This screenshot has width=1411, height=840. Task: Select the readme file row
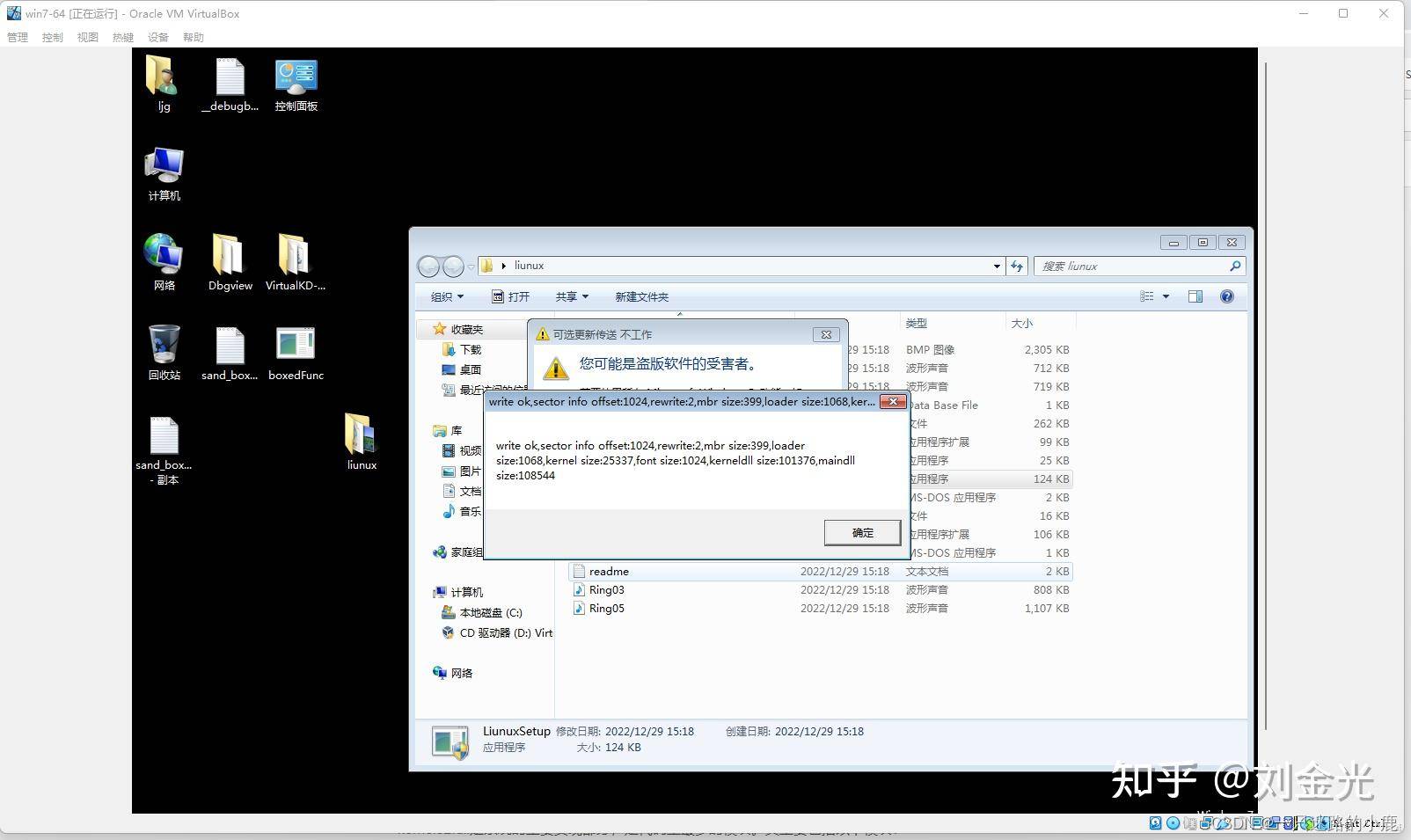point(820,571)
